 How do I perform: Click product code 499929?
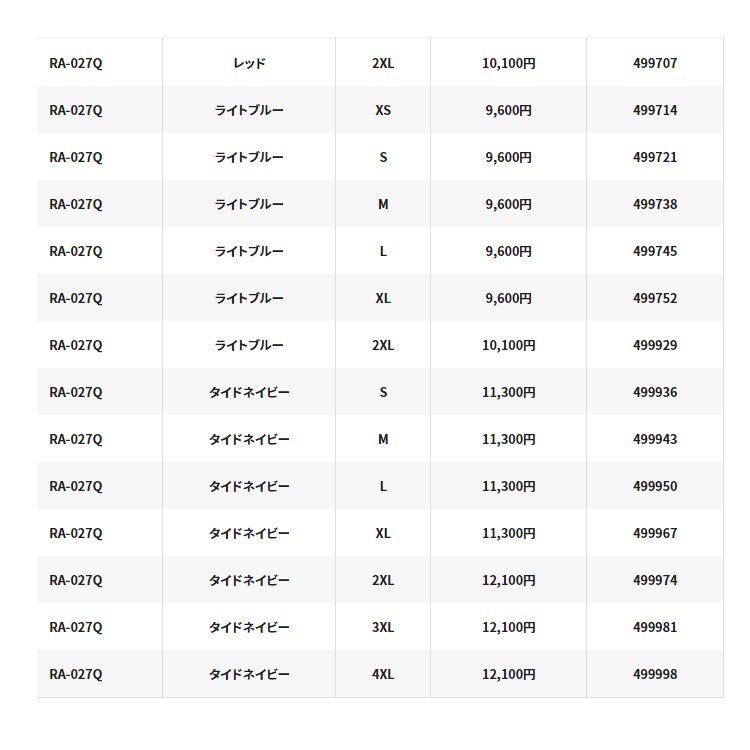point(655,345)
